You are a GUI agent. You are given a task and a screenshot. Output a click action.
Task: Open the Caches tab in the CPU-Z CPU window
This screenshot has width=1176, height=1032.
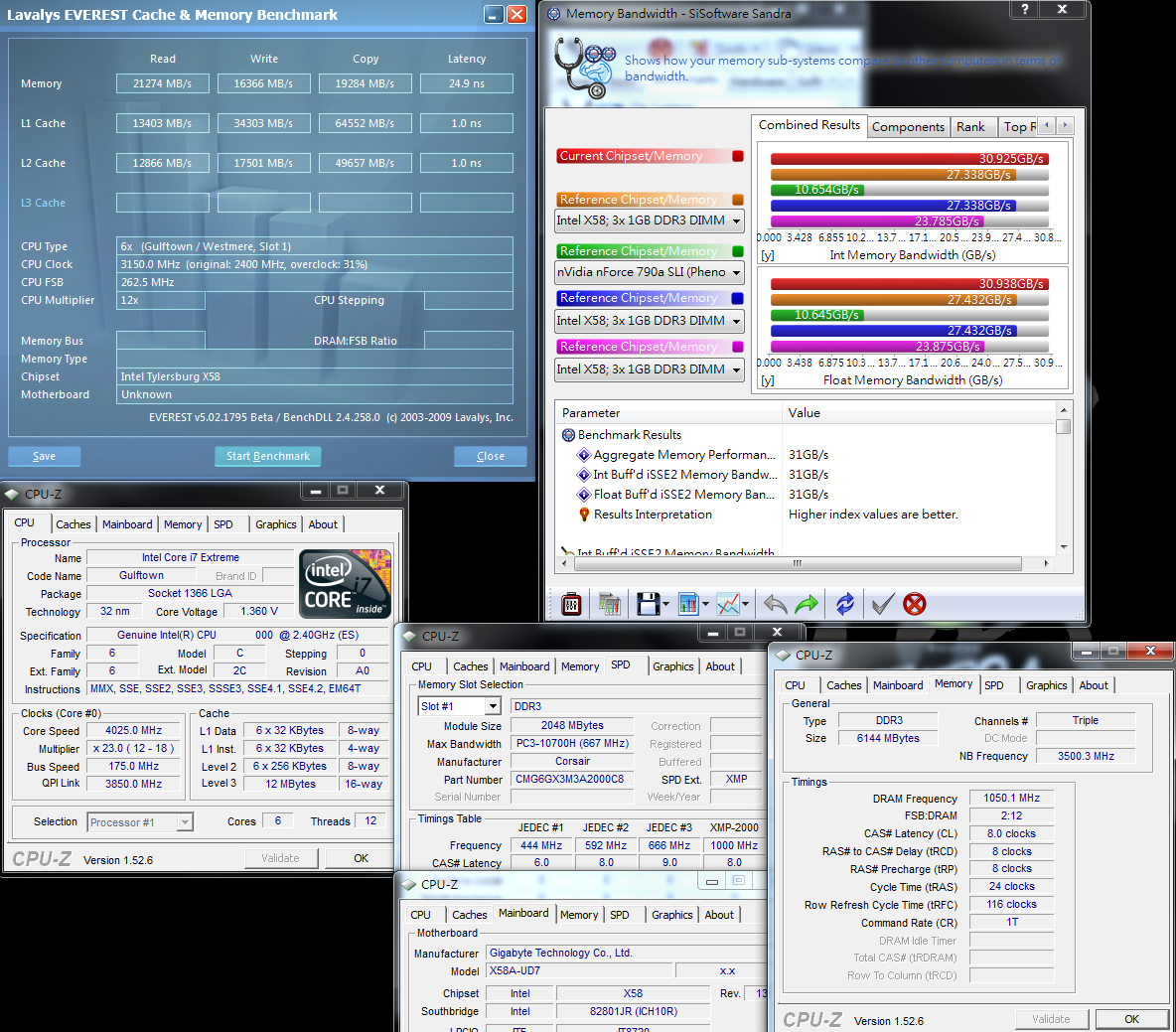(x=73, y=524)
